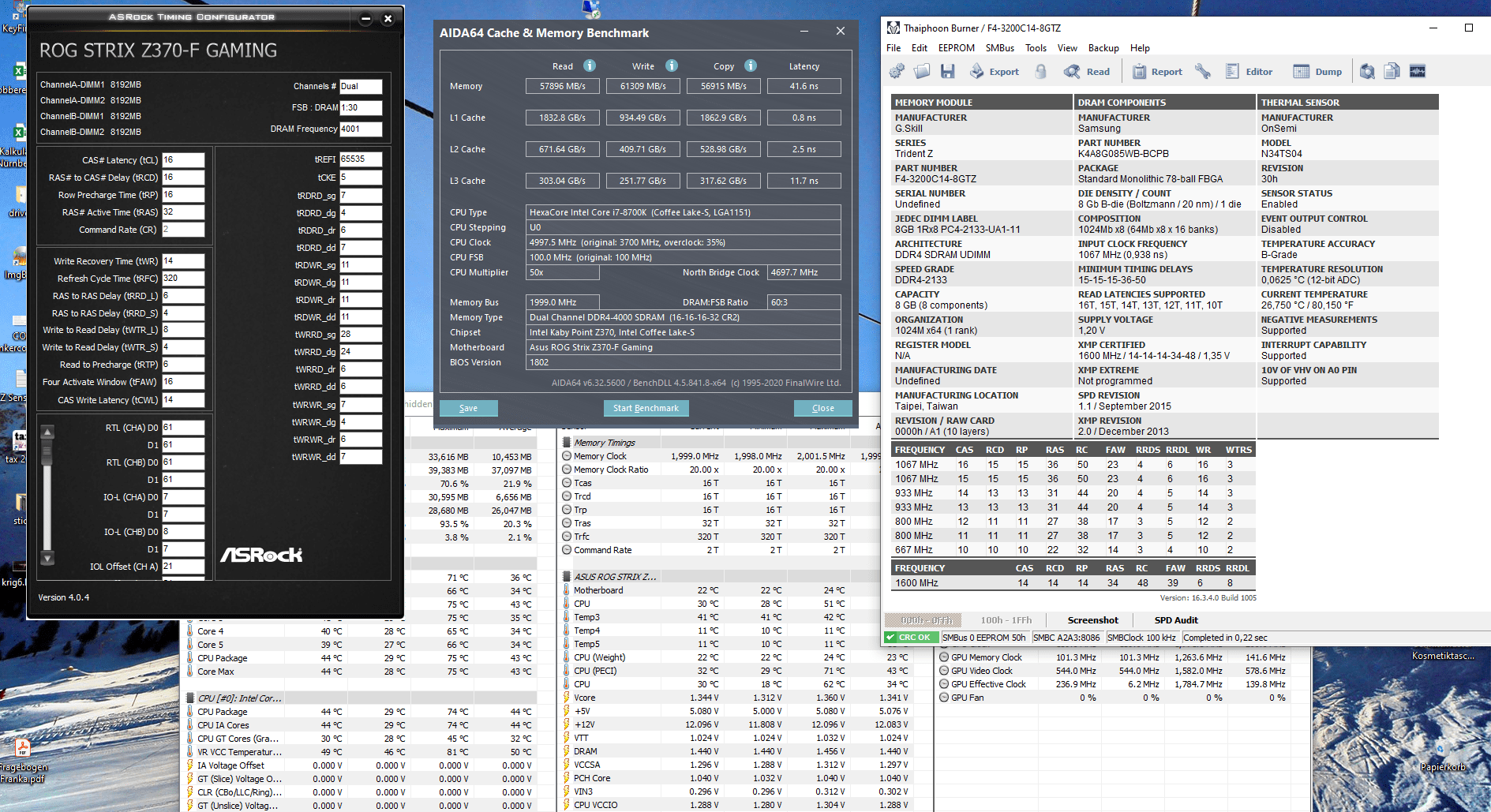Click the tREFI value field showing 65535

pos(361,159)
